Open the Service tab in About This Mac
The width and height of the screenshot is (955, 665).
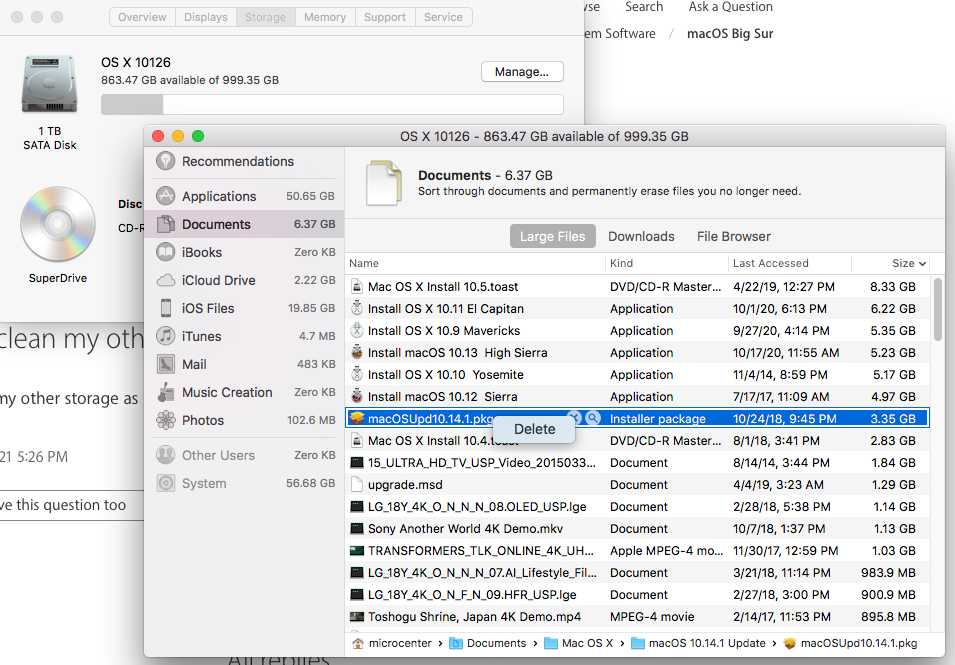coord(443,17)
